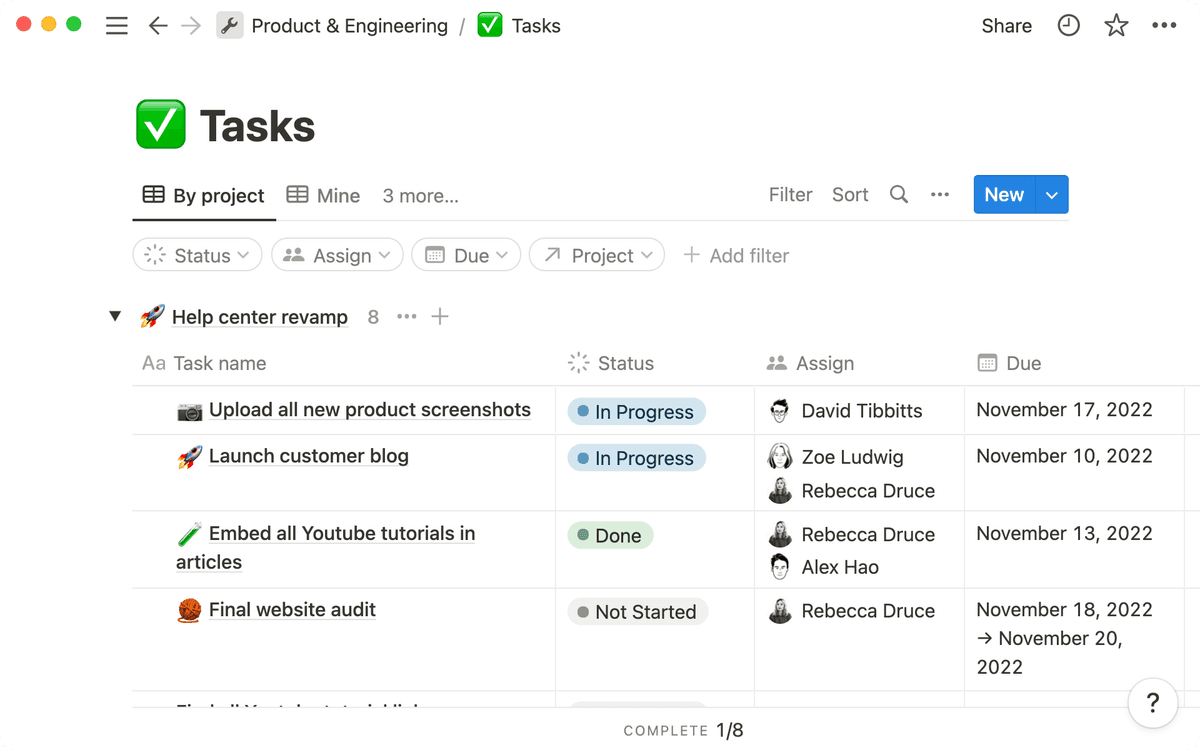The height and width of the screenshot is (750, 1200).
Task: Click the forward navigation arrow
Action: tap(192, 25)
